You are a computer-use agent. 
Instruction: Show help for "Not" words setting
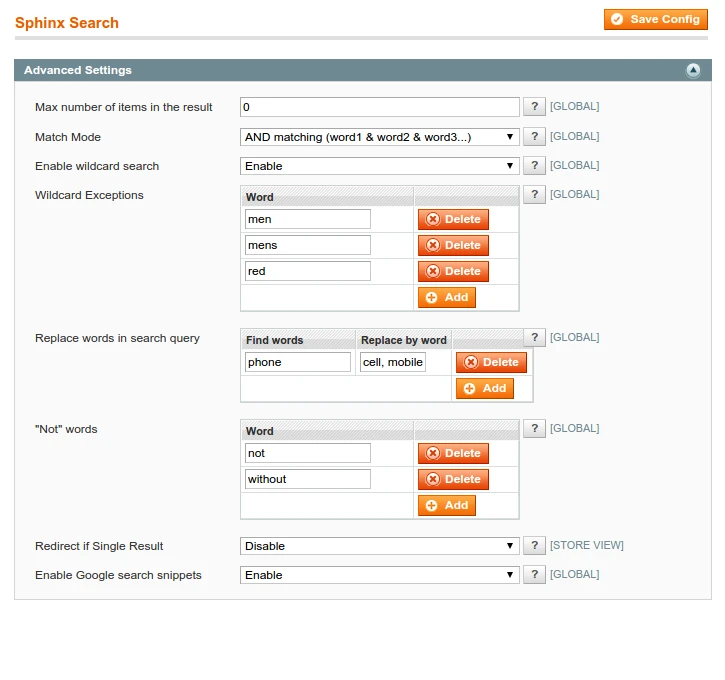point(535,429)
